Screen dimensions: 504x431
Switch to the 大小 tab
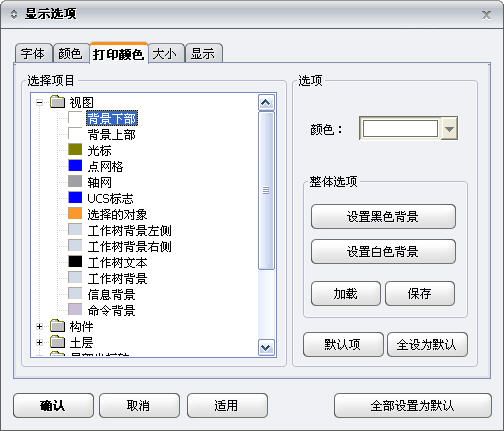click(166, 53)
